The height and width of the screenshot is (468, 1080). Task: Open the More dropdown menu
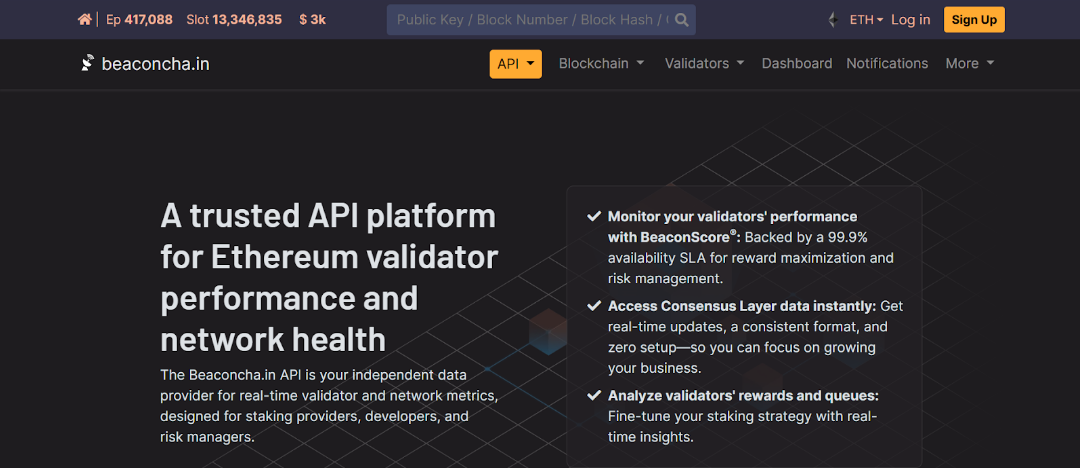pyautogui.click(x=969, y=63)
